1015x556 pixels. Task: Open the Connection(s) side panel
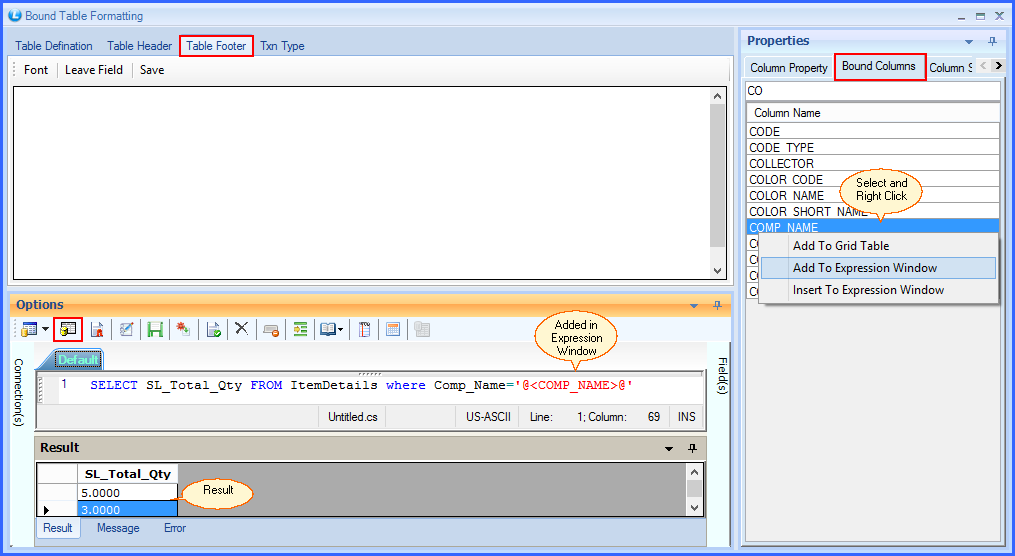click(x=18, y=392)
